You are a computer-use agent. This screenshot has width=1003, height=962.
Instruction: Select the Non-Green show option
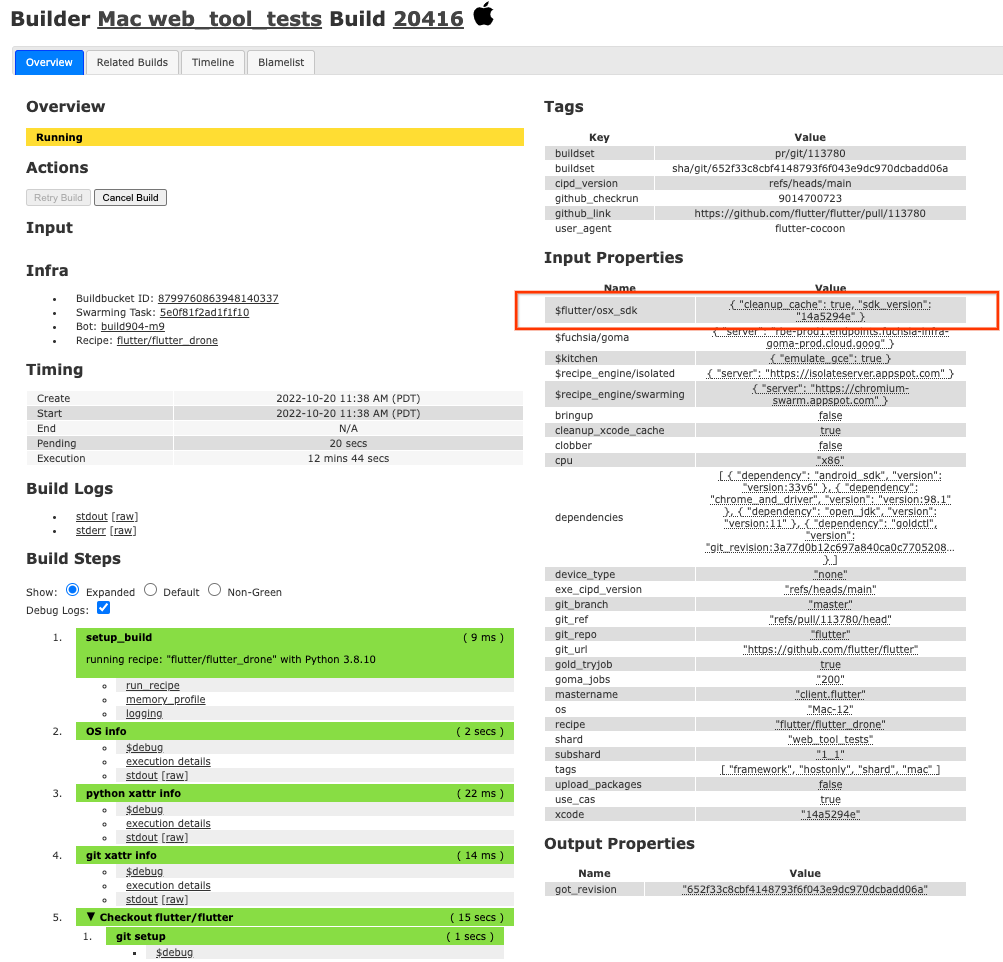pos(214,591)
